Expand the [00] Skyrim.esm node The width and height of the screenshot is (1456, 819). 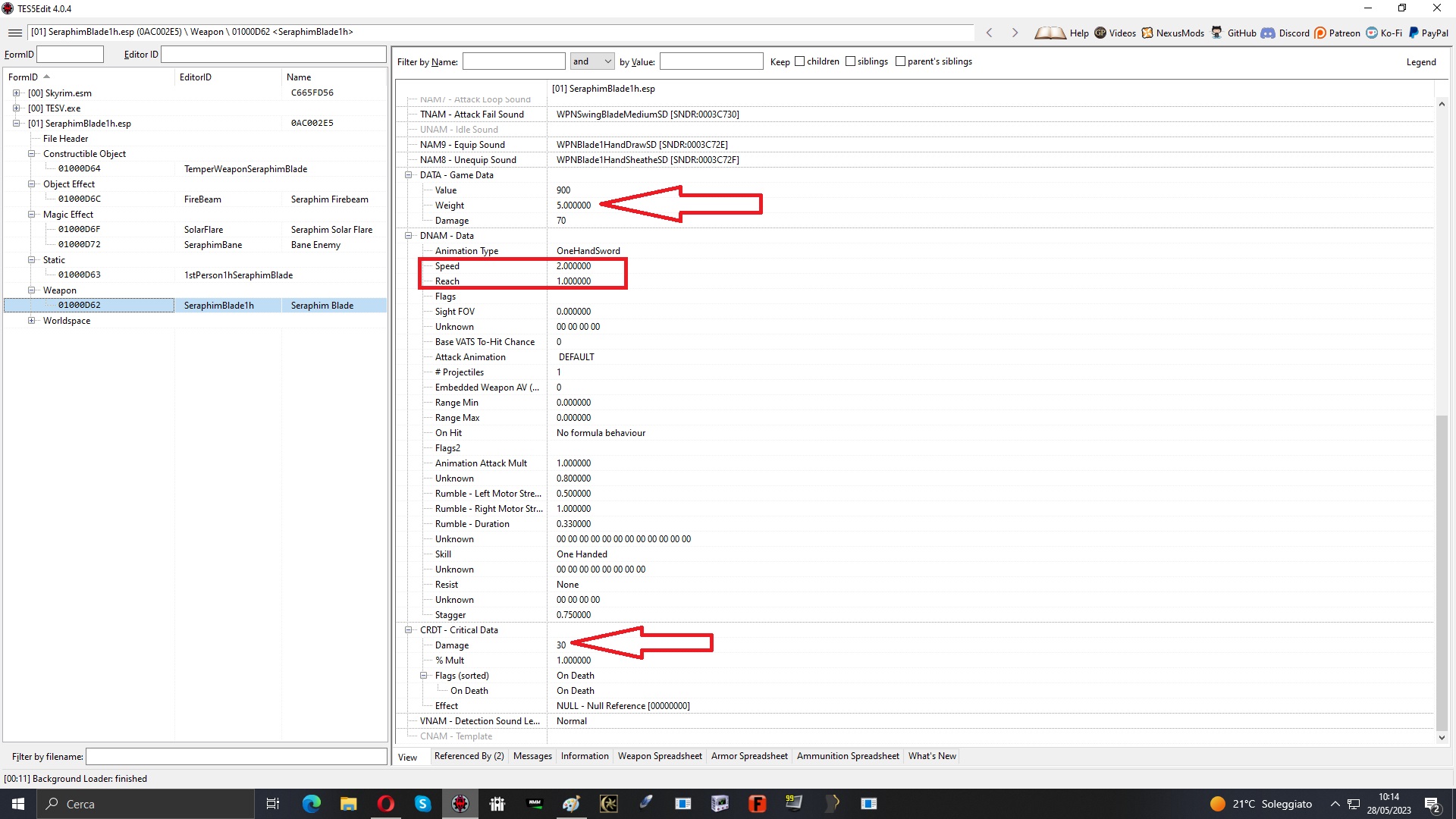click(16, 93)
